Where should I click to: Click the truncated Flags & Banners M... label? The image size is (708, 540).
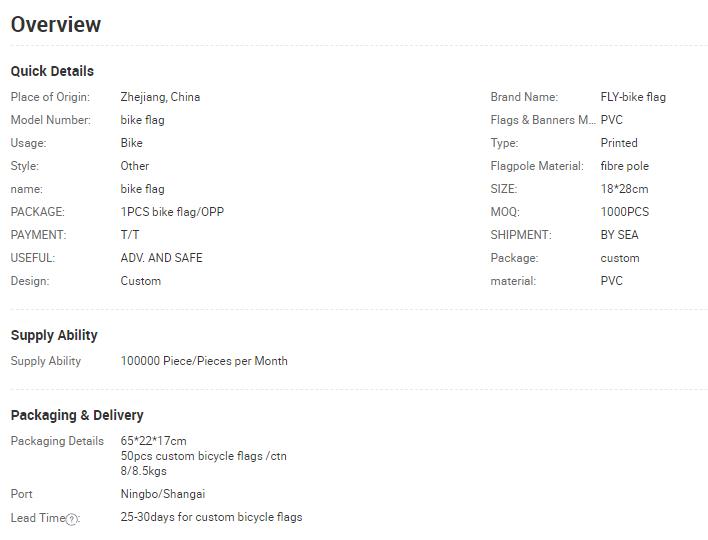coord(543,120)
